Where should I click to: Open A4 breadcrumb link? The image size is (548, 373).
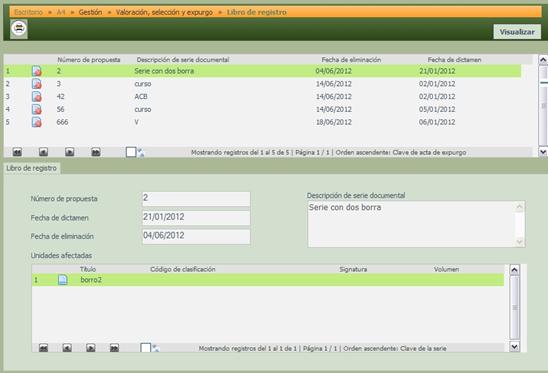point(61,12)
